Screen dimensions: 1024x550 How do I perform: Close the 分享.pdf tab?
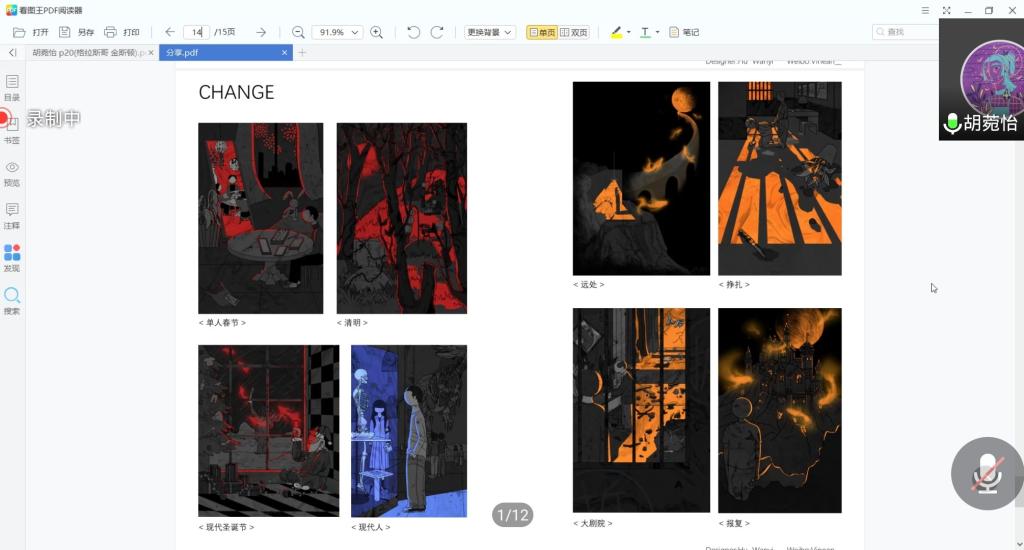coord(284,52)
